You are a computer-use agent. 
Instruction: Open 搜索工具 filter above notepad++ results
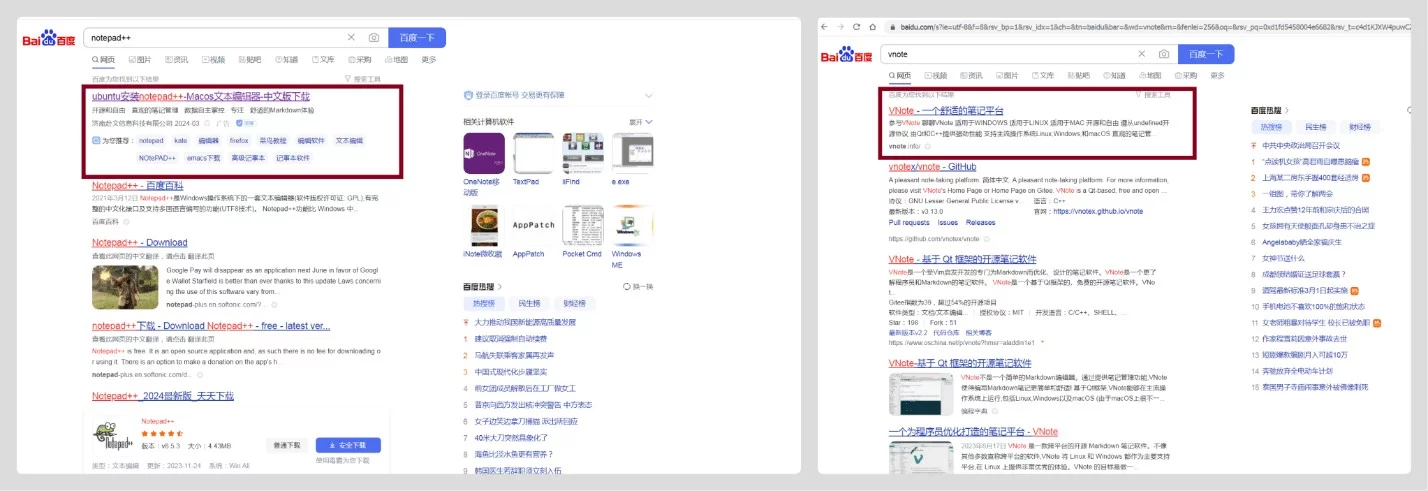pyautogui.click(x=362, y=78)
